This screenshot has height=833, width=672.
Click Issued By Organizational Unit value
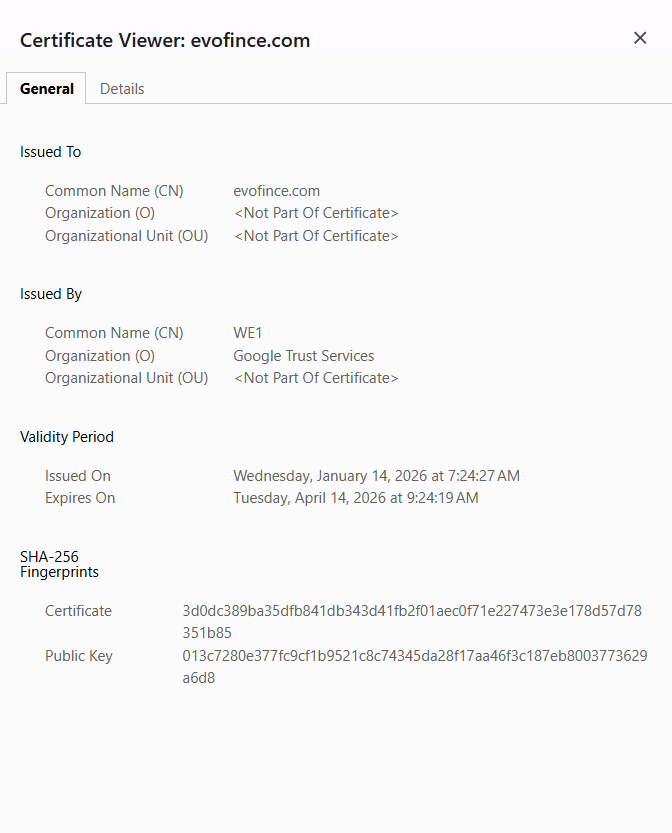point(316,378)
